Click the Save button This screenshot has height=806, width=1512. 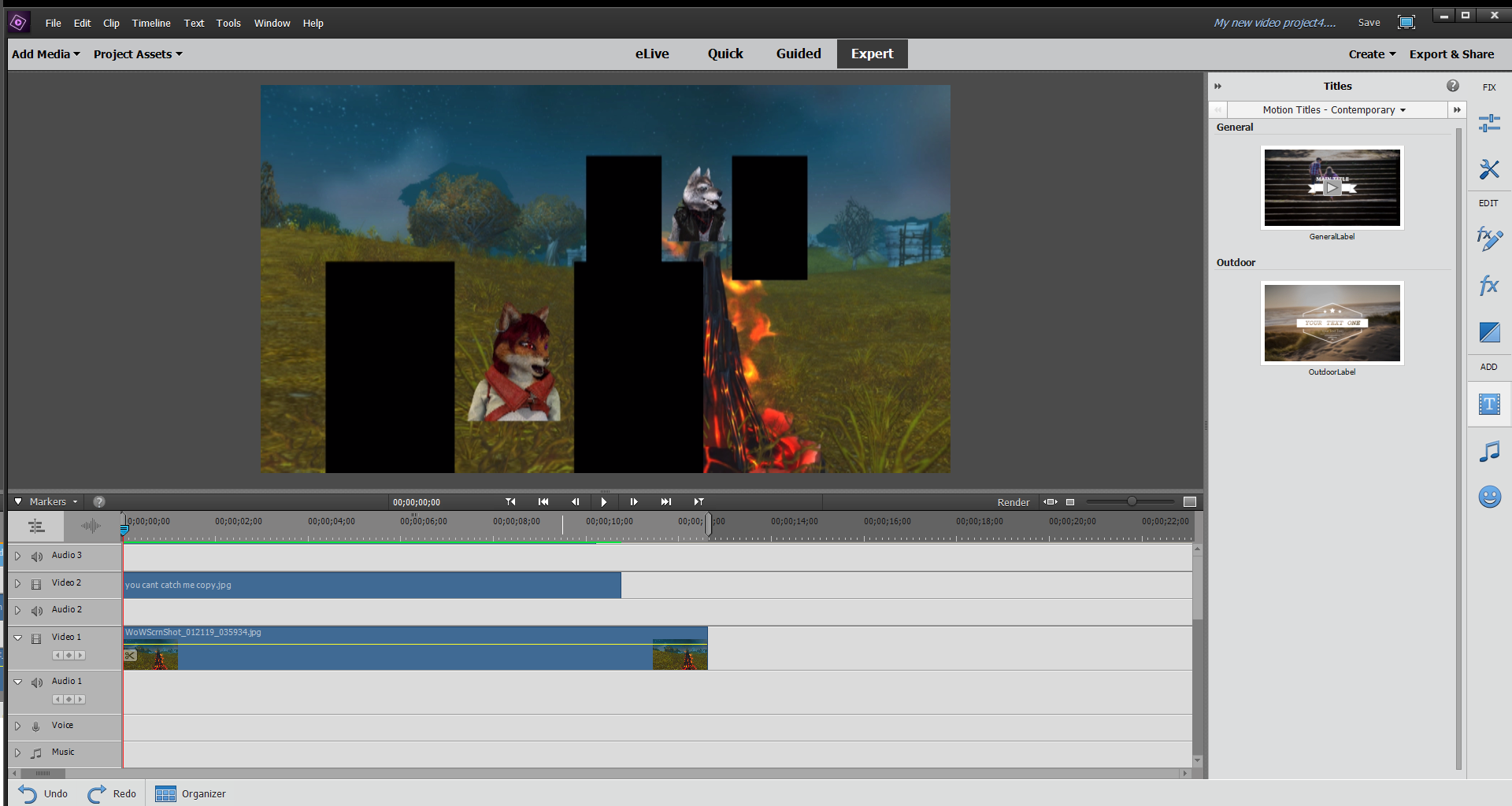coord(1369,23)
